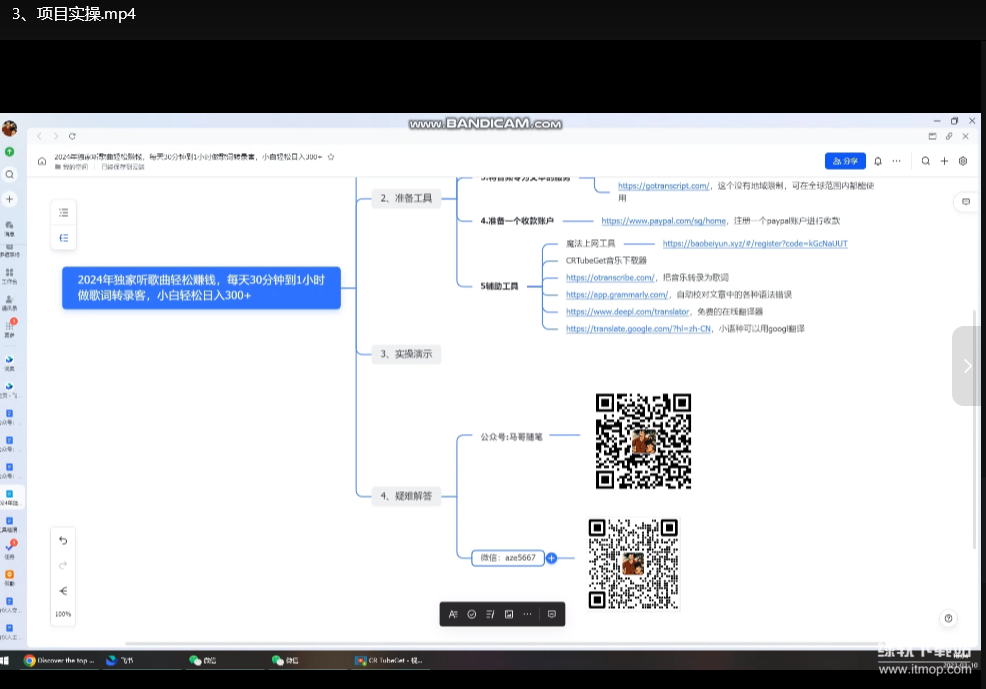This screenshot has width=986, height=689.
Task: Select the 5辅助工具 node
Action: tap(499, 286)
